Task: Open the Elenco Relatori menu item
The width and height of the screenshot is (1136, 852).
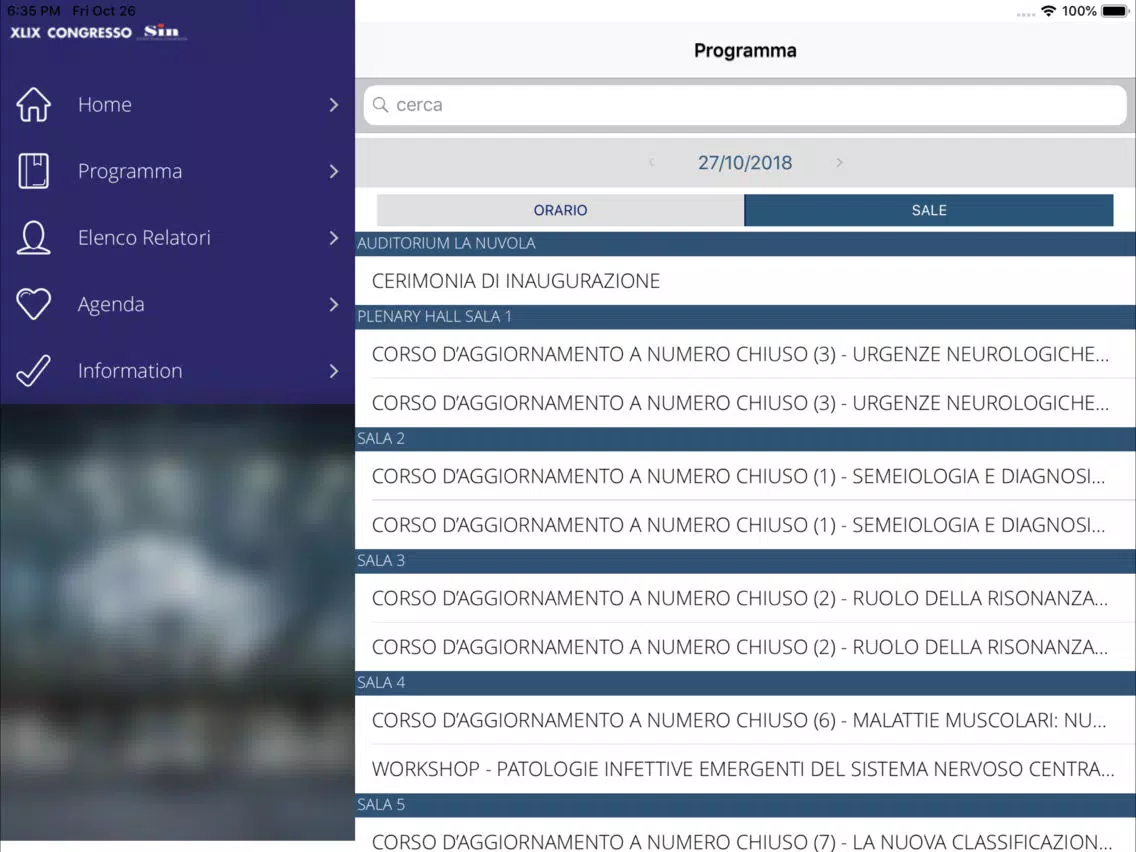Action: 178,238
